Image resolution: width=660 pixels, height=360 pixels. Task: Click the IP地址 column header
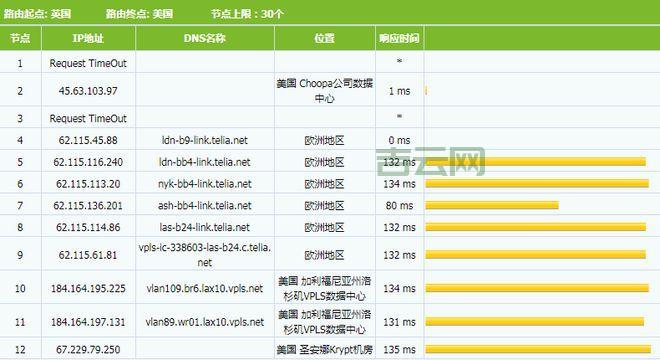(x=88, y=38)
